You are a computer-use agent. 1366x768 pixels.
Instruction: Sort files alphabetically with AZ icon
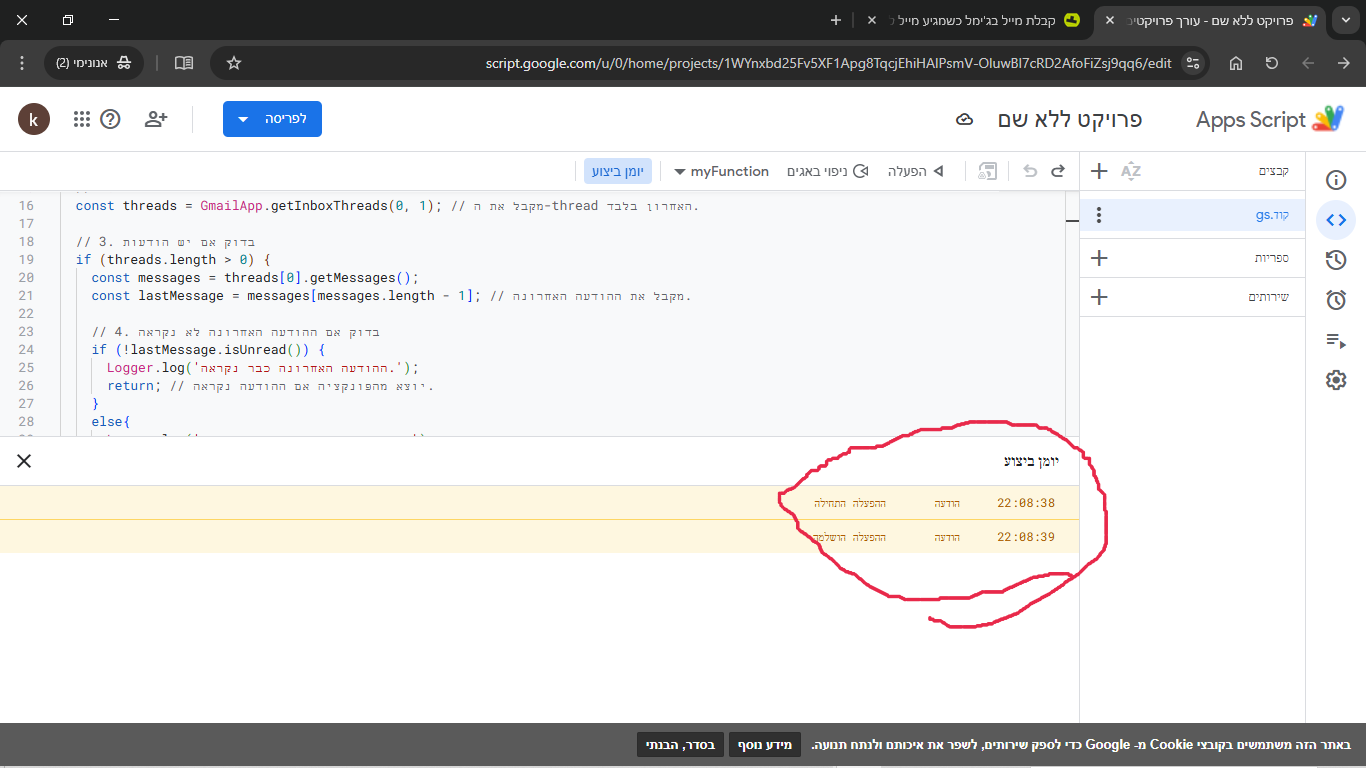point(1131,171)
